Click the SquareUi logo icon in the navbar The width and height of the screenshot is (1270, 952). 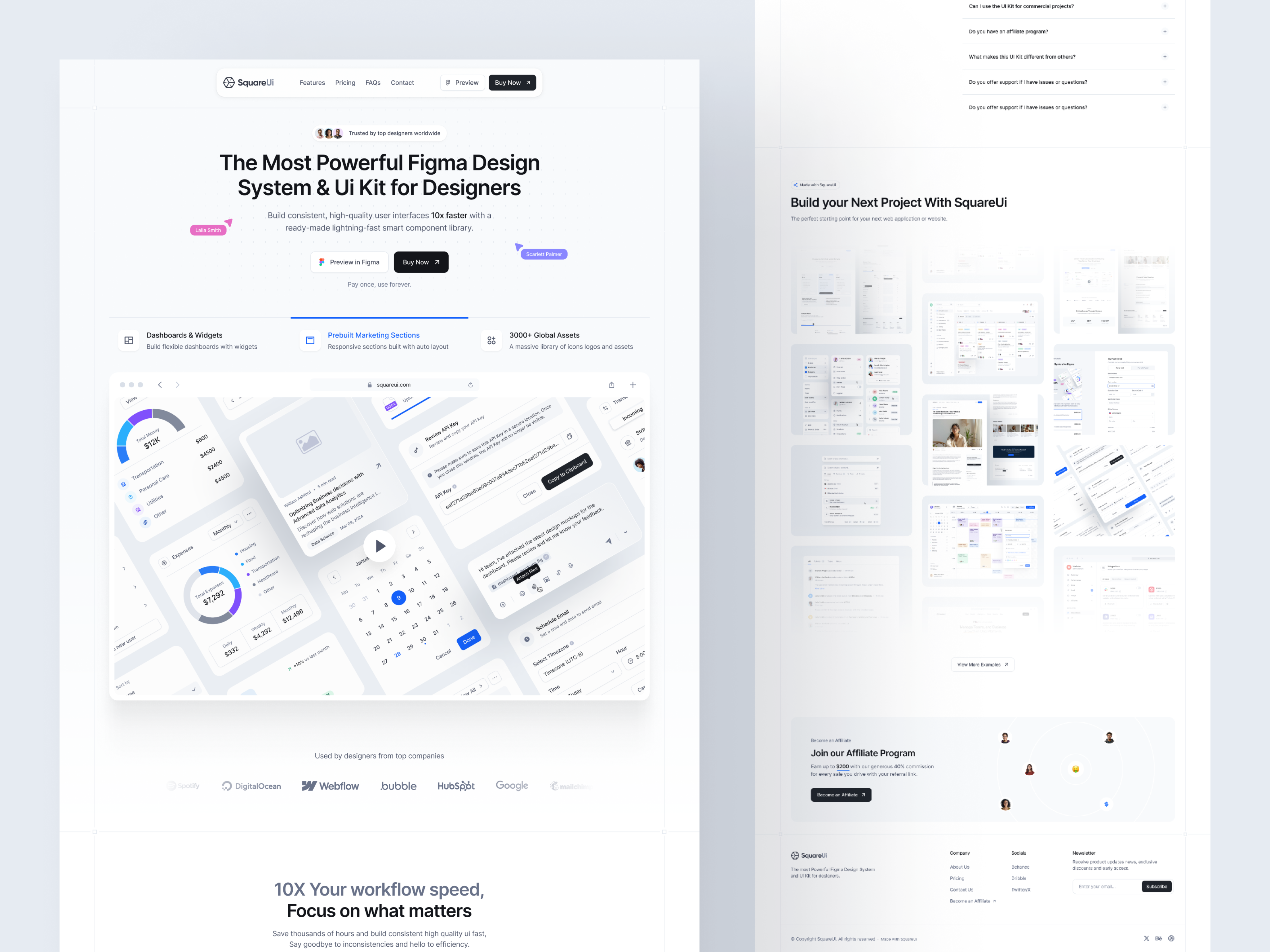click(229, 82)
